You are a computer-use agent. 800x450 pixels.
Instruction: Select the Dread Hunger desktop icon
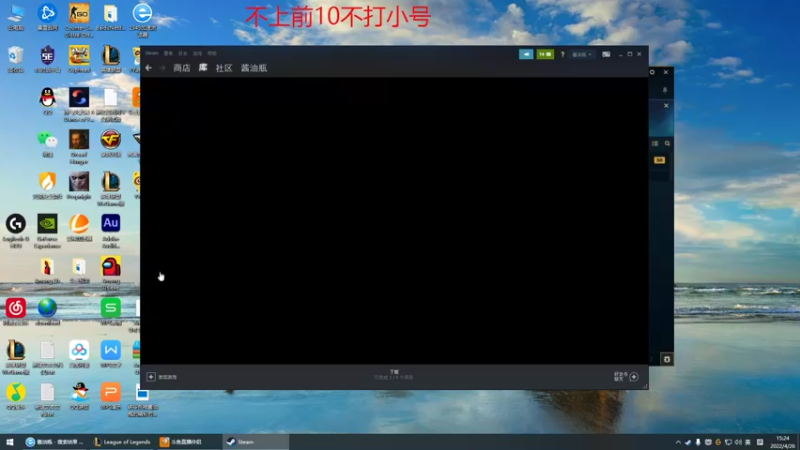[79, 147]
